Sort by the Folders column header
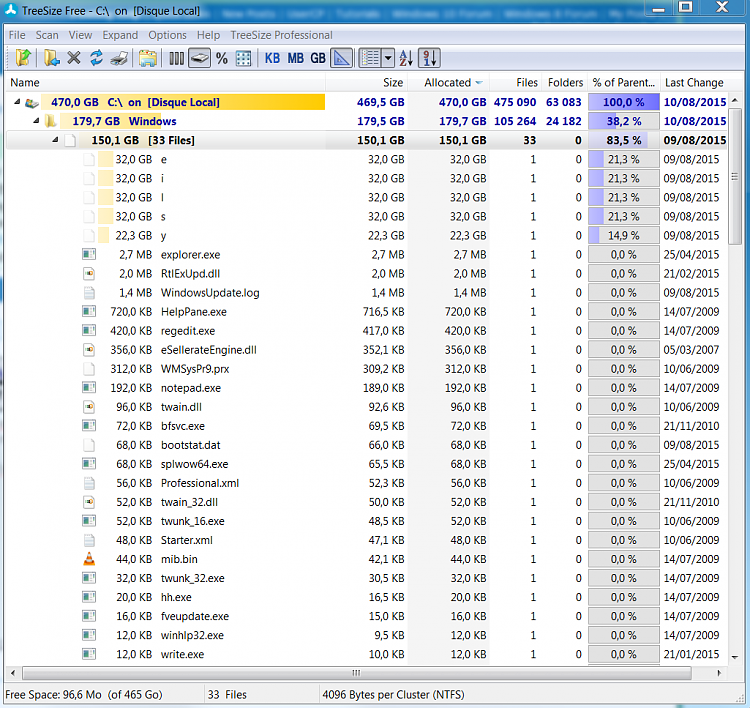 (x=565, y=82)
